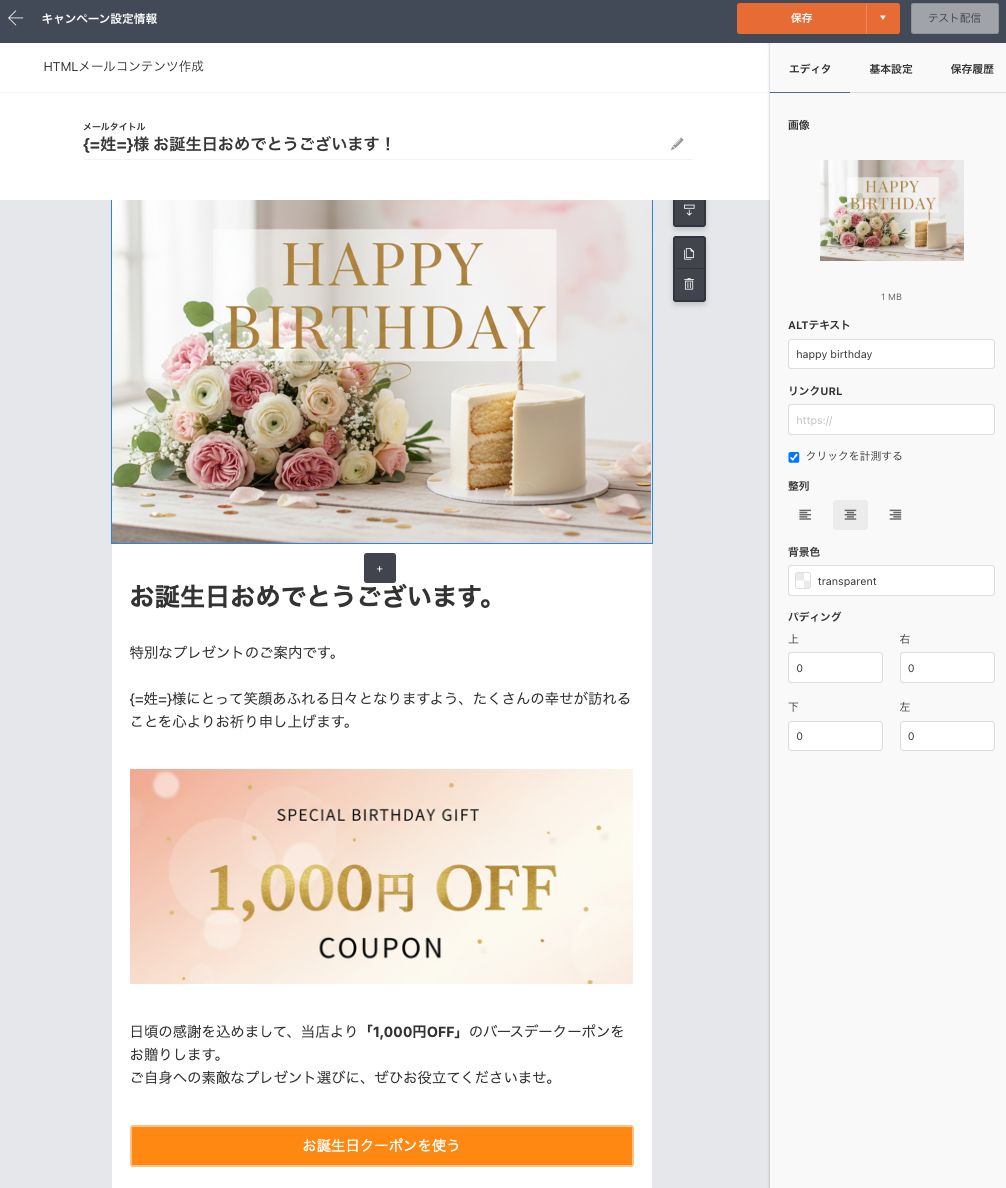Disable the クリックを計測する checkbox
Image resolution: width=1006 pixels, height=1188 pixels.
point(793,457)
